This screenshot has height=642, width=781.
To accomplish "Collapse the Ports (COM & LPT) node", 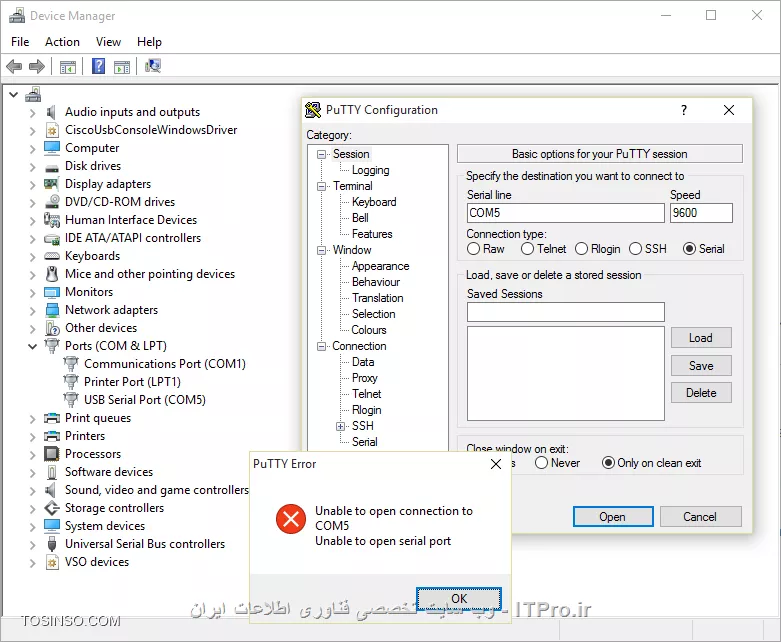I will click(x=33, y=346).
